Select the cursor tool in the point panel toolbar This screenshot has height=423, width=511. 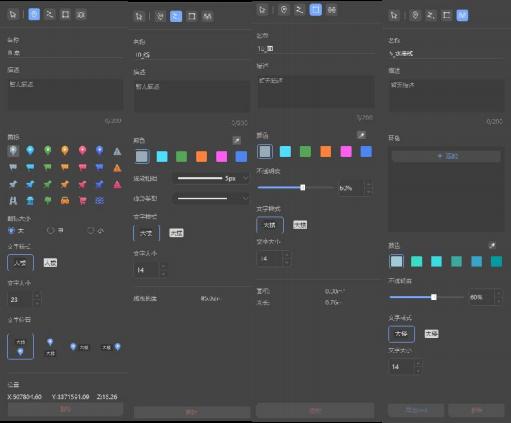[13, 14]
